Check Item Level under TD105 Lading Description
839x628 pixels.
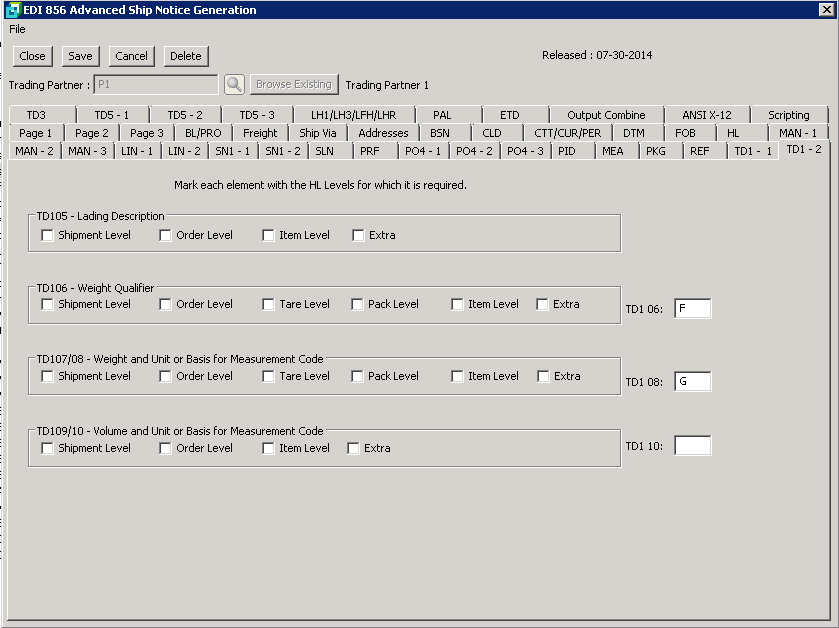pyautogui.click(x=269, y=236)
